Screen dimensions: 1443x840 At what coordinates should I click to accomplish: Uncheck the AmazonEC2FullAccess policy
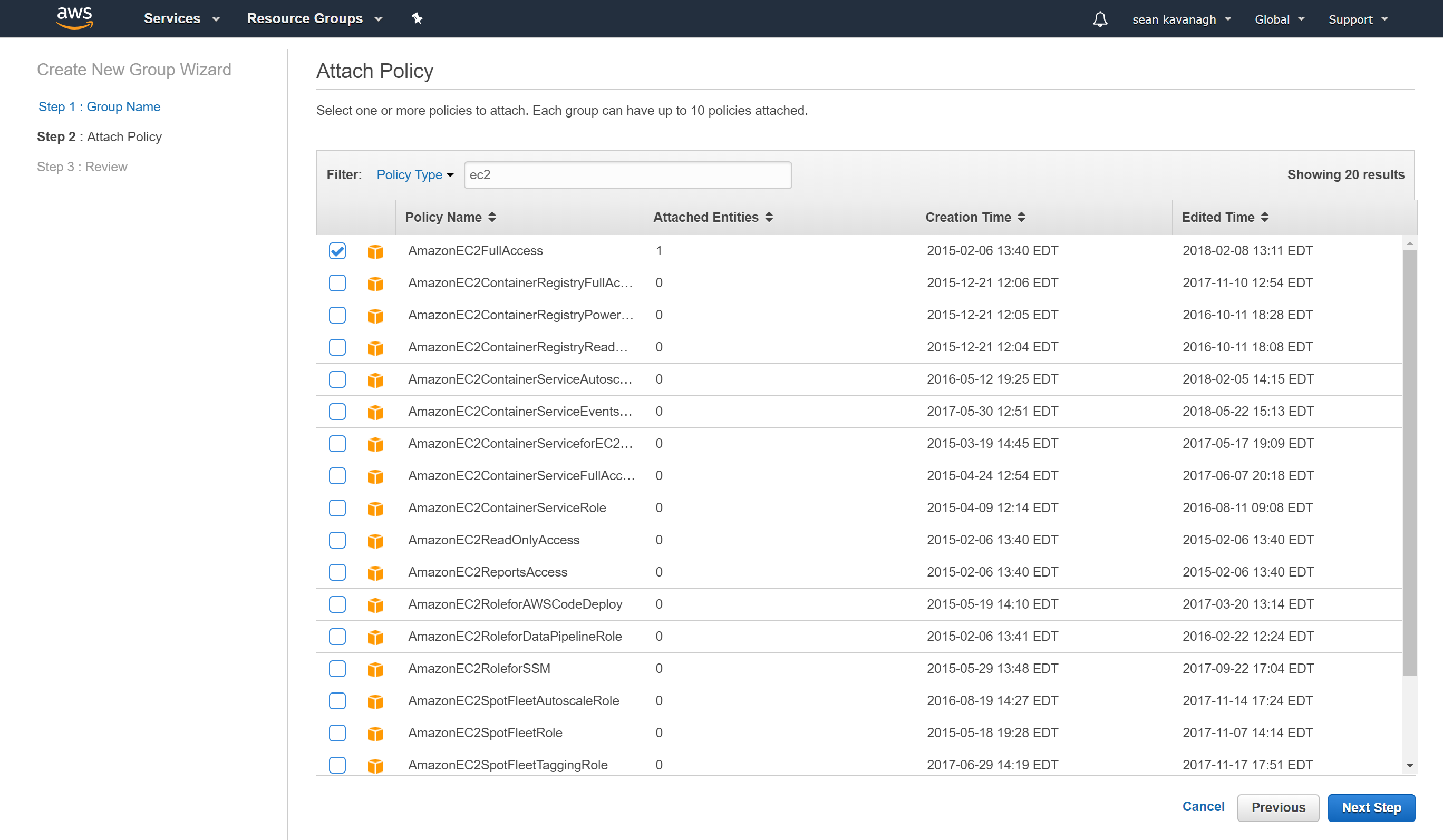[337, 251]
